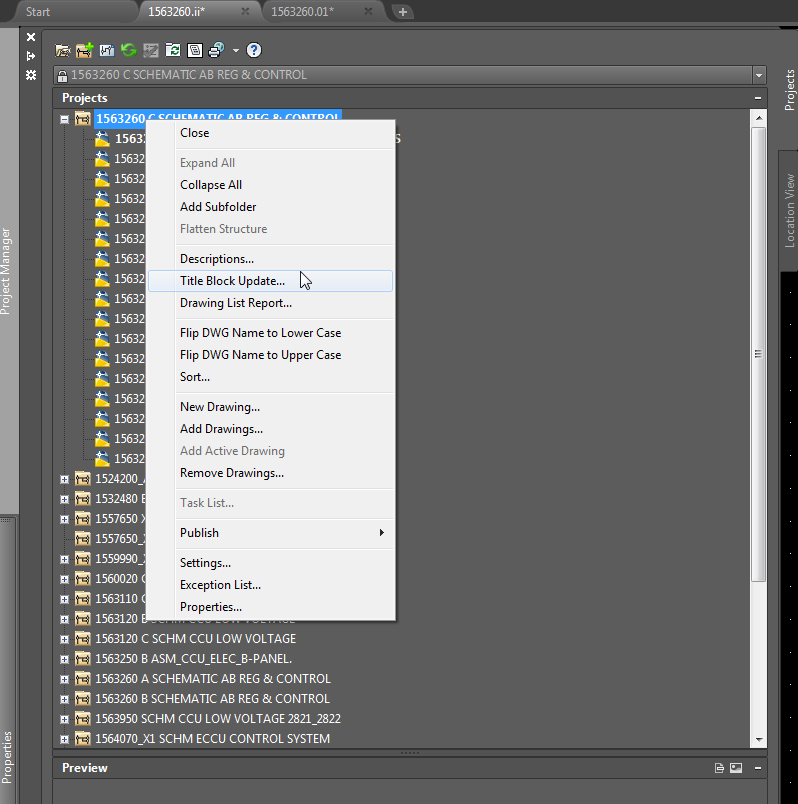Expand the 1564070_X1 SCHM ECCU node

click(x=64, y=739)
